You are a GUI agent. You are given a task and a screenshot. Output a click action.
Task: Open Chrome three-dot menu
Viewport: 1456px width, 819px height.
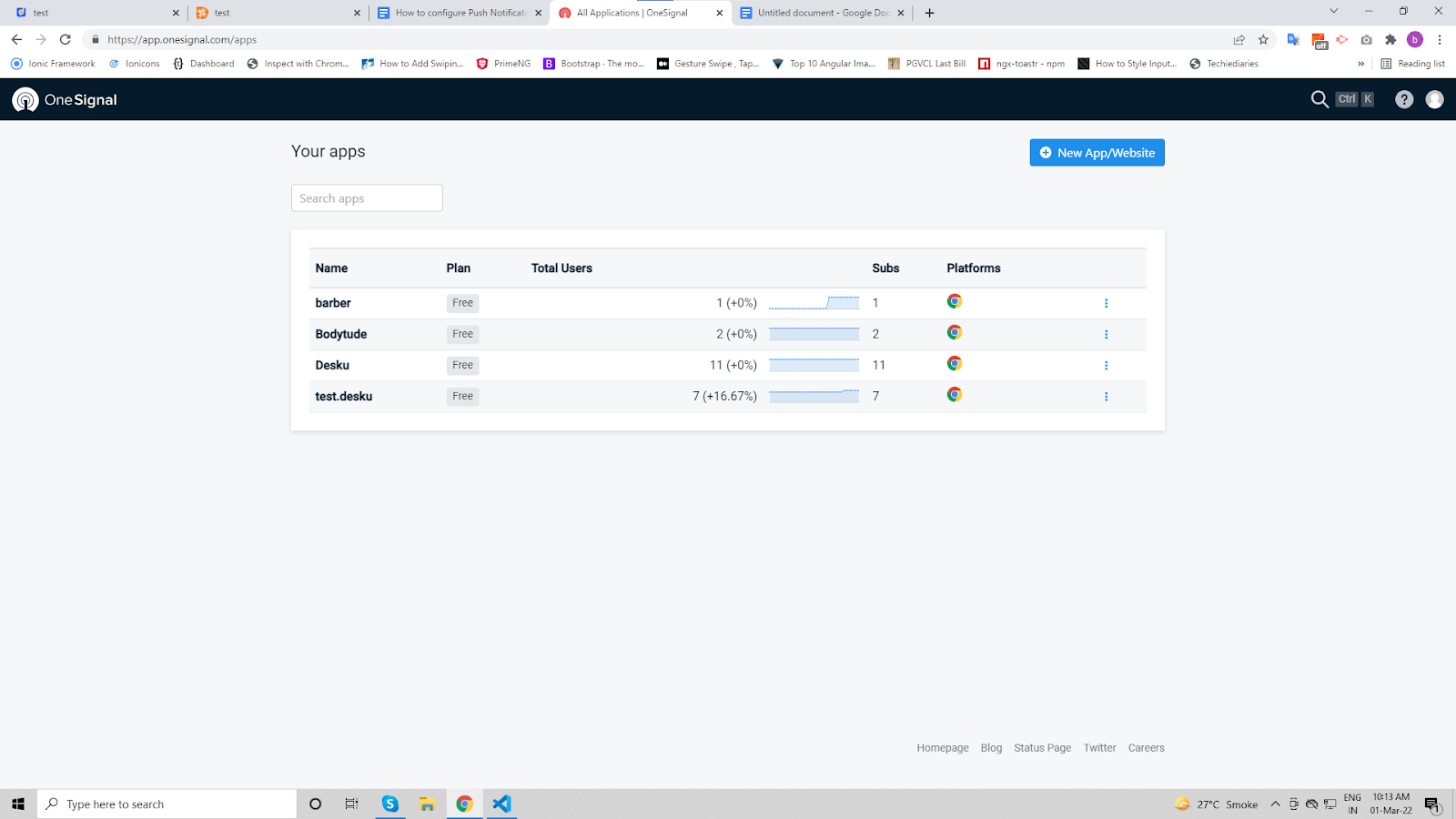click(1440, 39)
